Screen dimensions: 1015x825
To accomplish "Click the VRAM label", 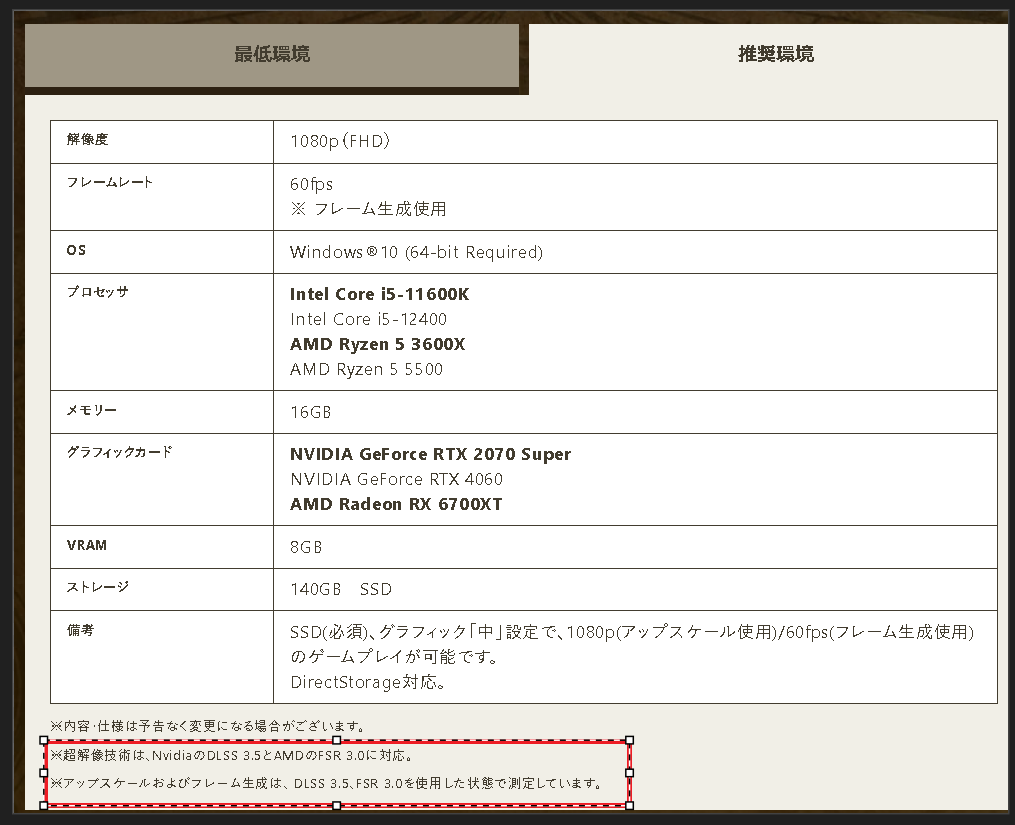I will 87,545.
